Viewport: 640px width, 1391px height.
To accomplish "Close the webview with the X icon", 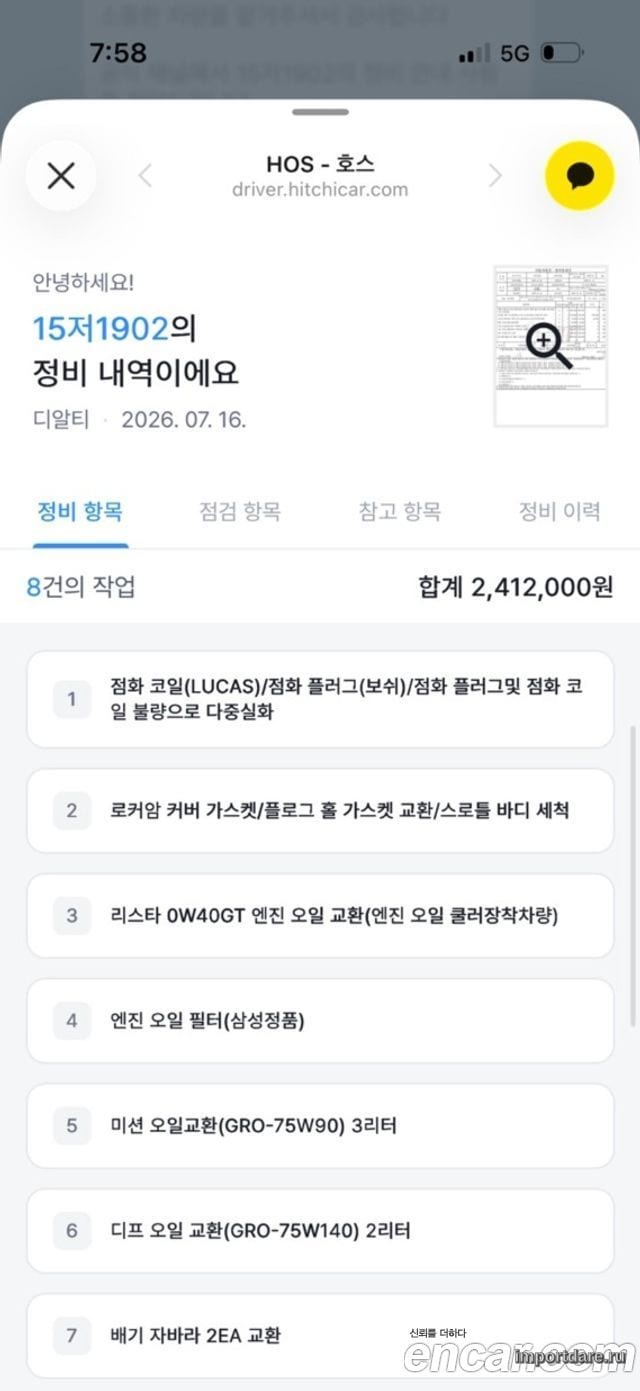I will 61,176.
